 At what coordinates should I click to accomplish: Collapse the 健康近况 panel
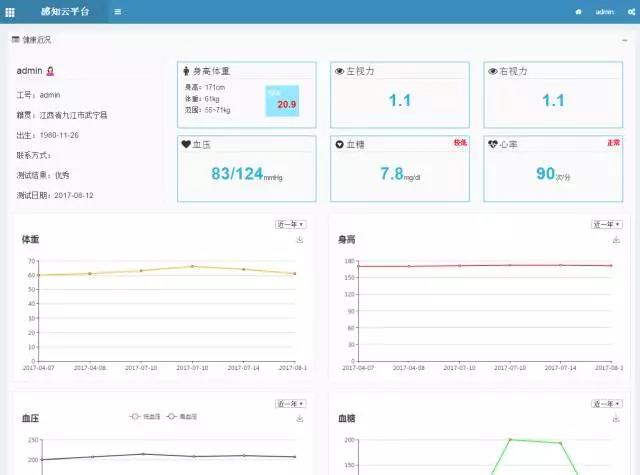coord(624,40)
